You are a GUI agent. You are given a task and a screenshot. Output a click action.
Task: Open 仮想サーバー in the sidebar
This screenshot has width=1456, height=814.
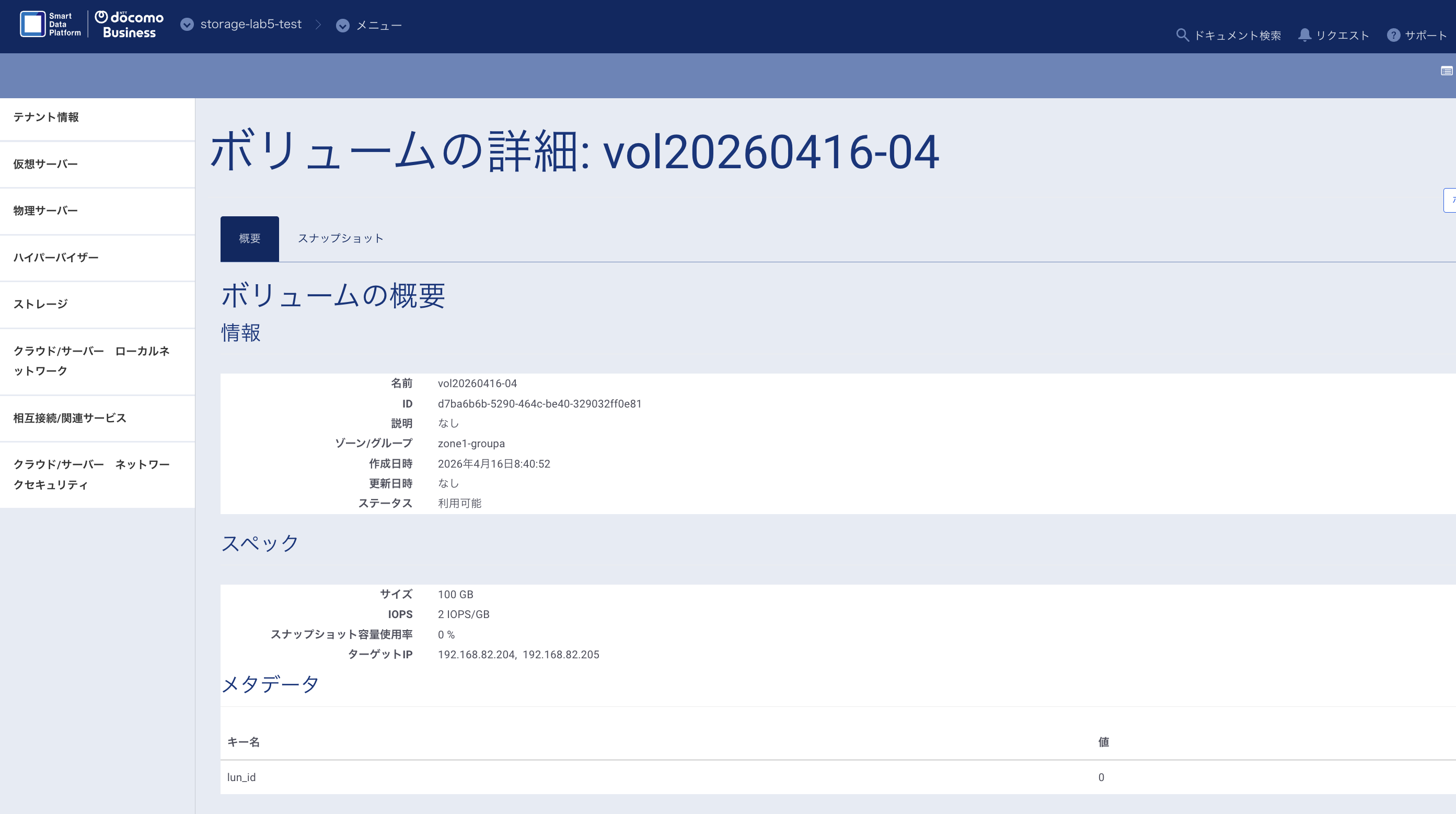coord(97,165)
